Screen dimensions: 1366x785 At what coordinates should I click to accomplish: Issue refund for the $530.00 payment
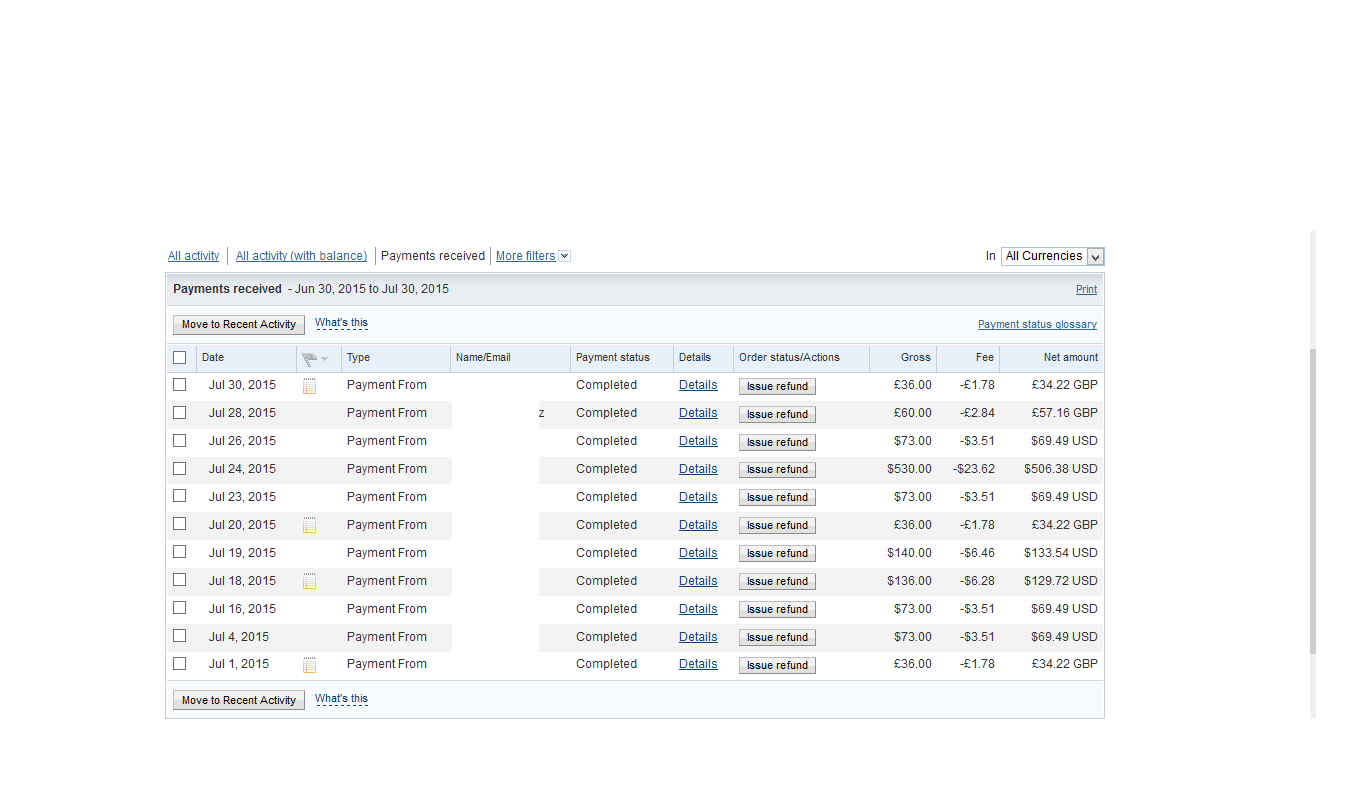point(777,470)
